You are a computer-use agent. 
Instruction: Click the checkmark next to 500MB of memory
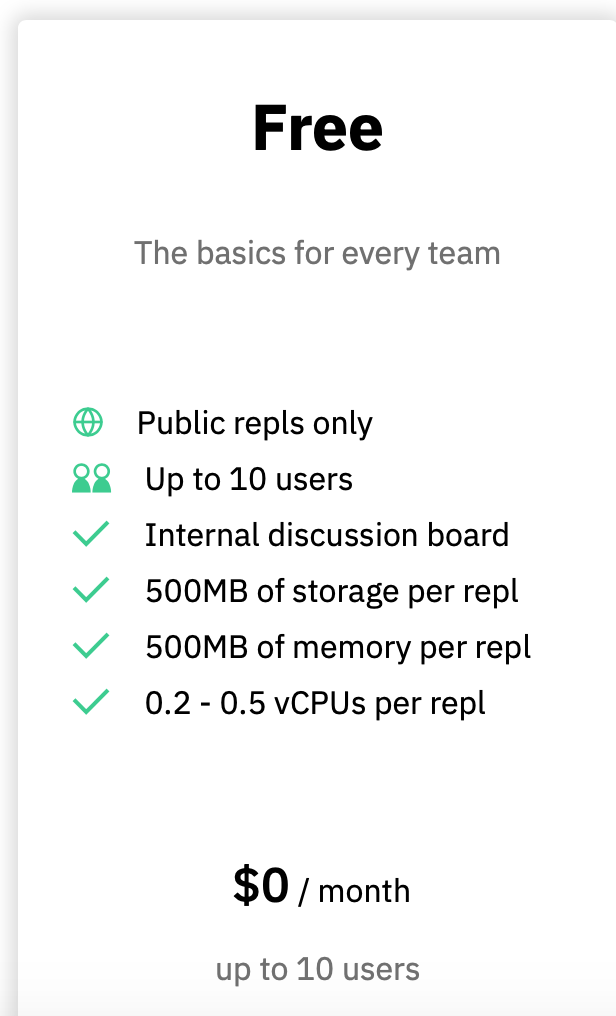pos(91,646)
